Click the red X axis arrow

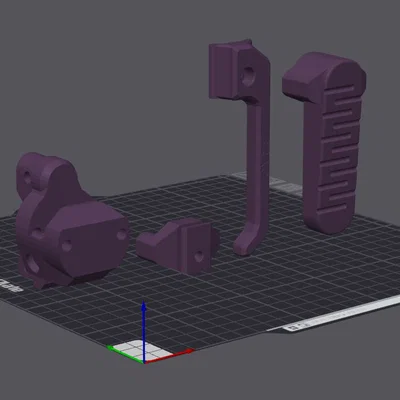coord(169,356)
